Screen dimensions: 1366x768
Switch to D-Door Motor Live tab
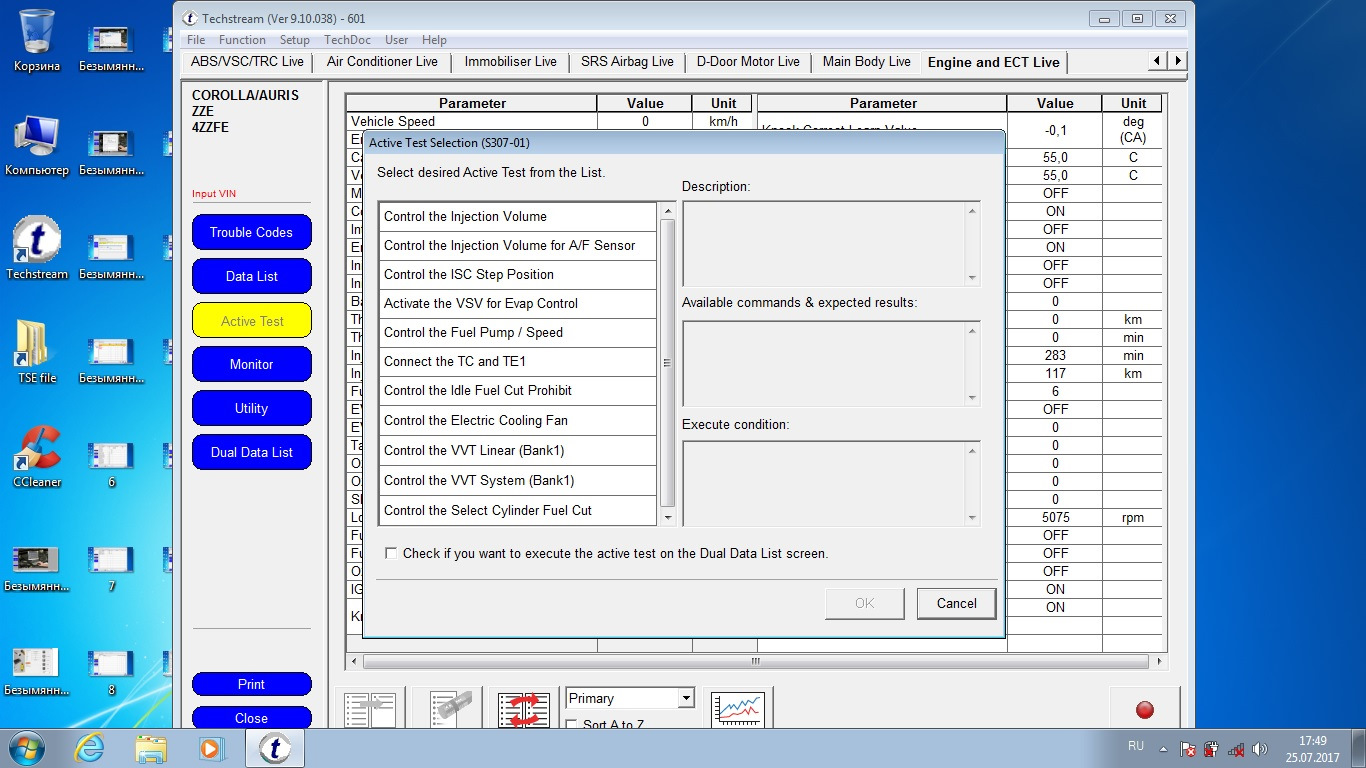pos(748,62)
